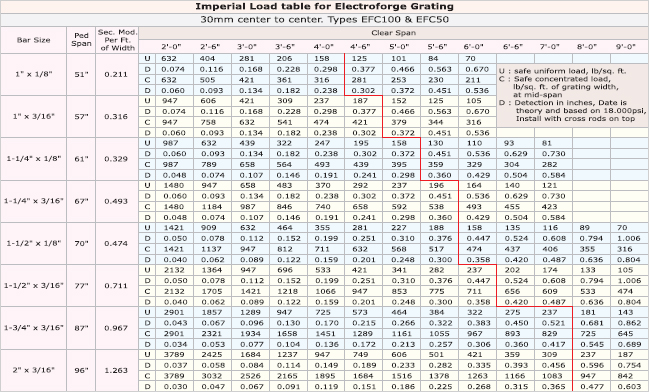Click the Clear Span header row
Image resolution: width=649 pixels, height=392 pixels.
pyautogui.click(x=394, y=33)
